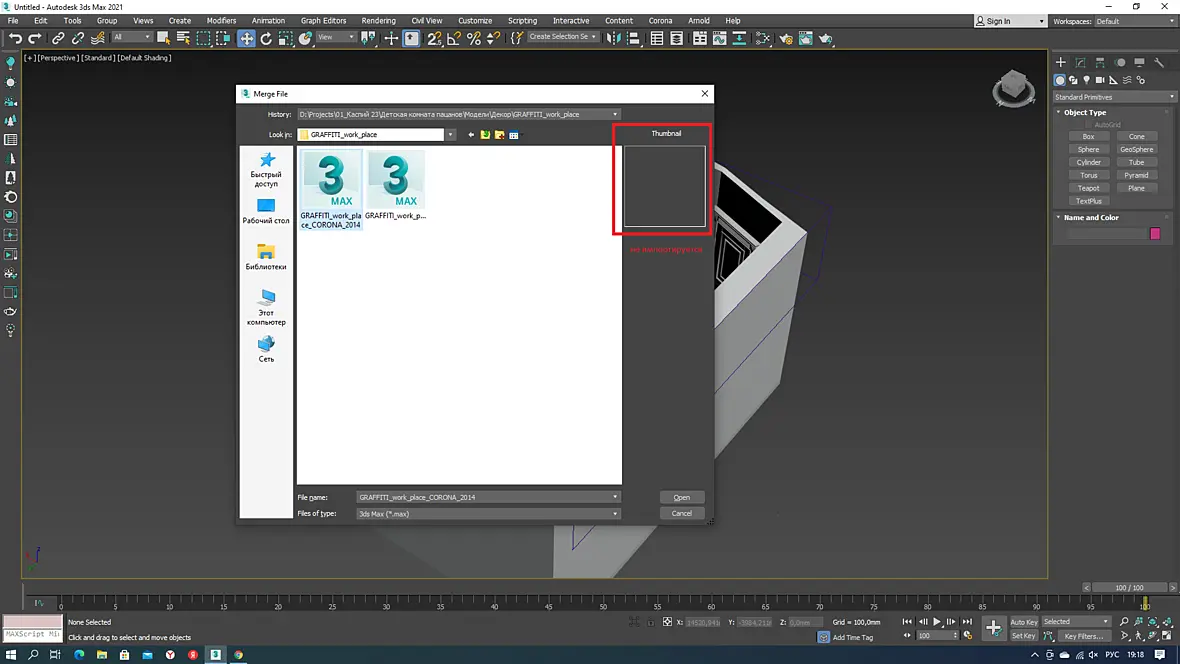Open Standard Primitives dropdown

(x=1114, y=97)
